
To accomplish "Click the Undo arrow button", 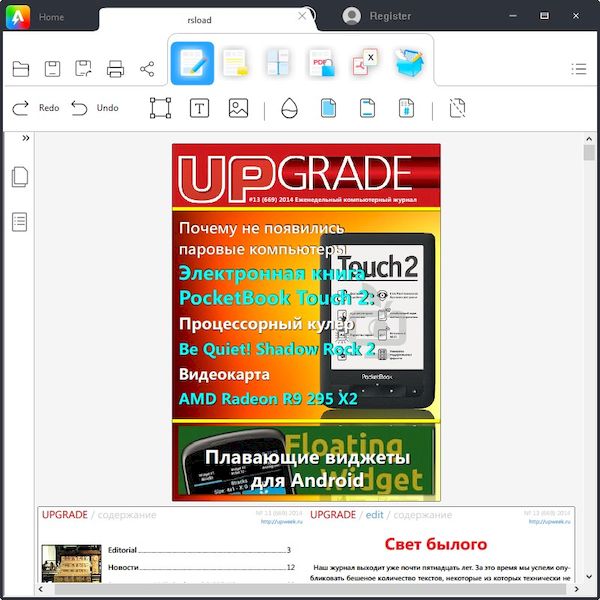I will pos(79,108).
